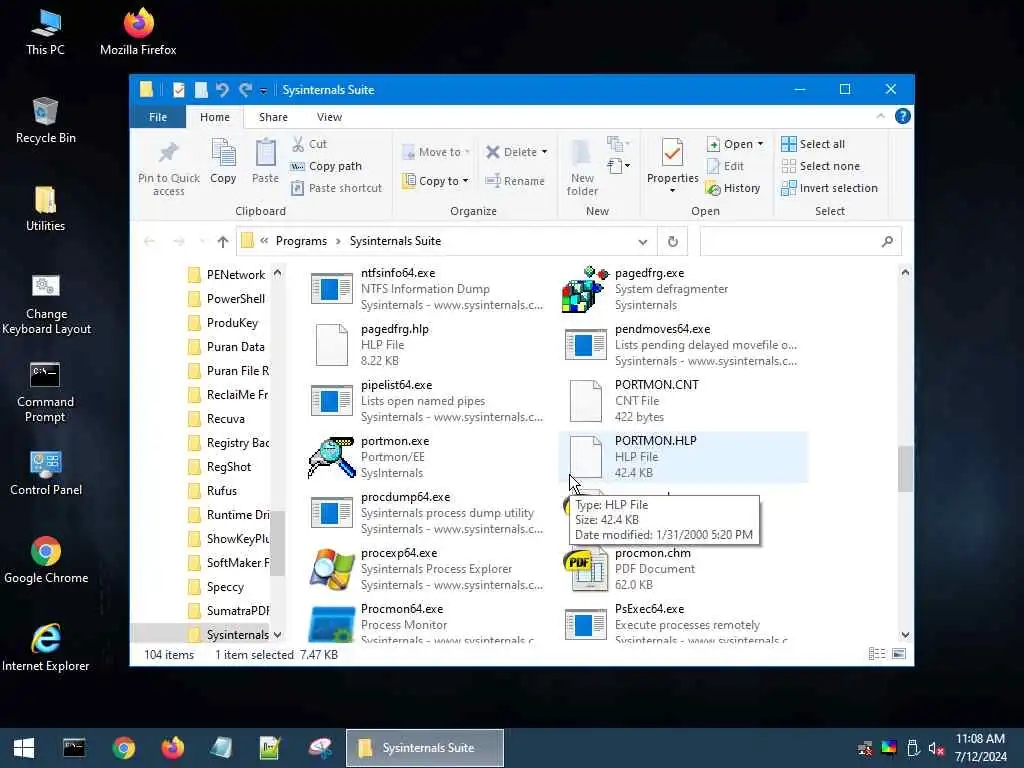Select the Rufus folder in tree
Image resolution: width=1024 pixels, height=768 pixels.
click(221, 490)
